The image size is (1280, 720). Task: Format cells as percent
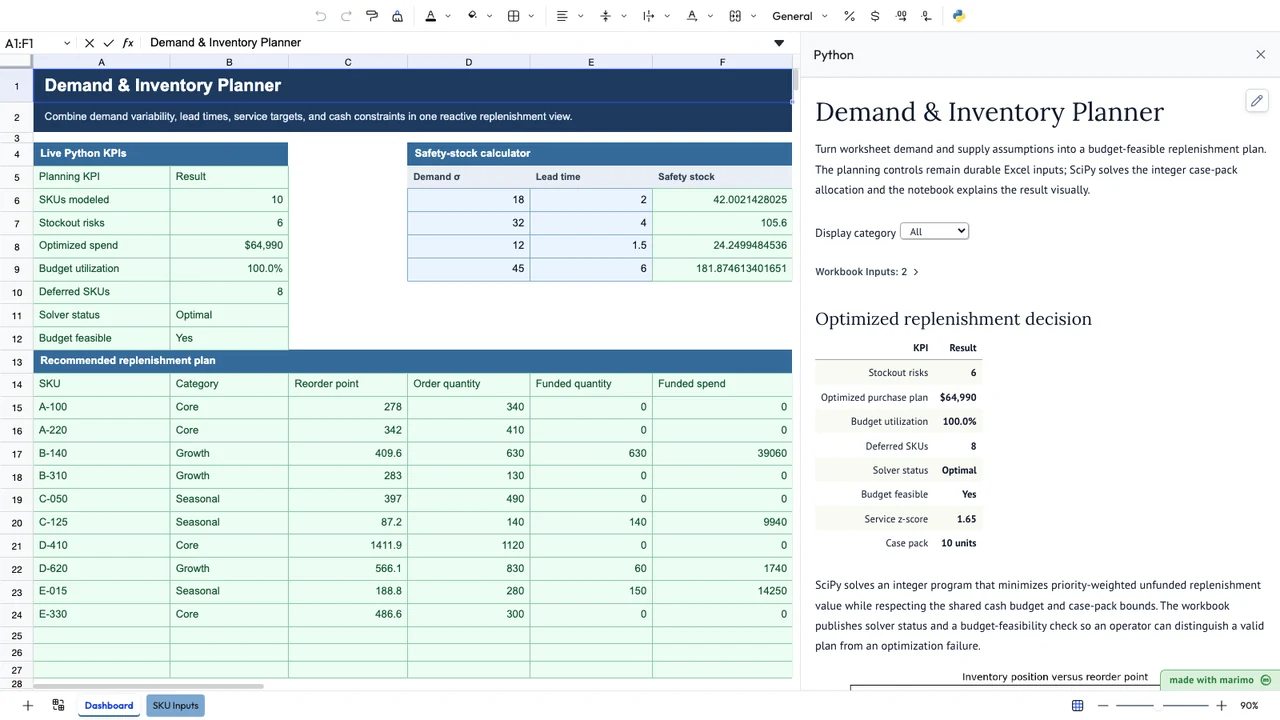tap(849, 16)
